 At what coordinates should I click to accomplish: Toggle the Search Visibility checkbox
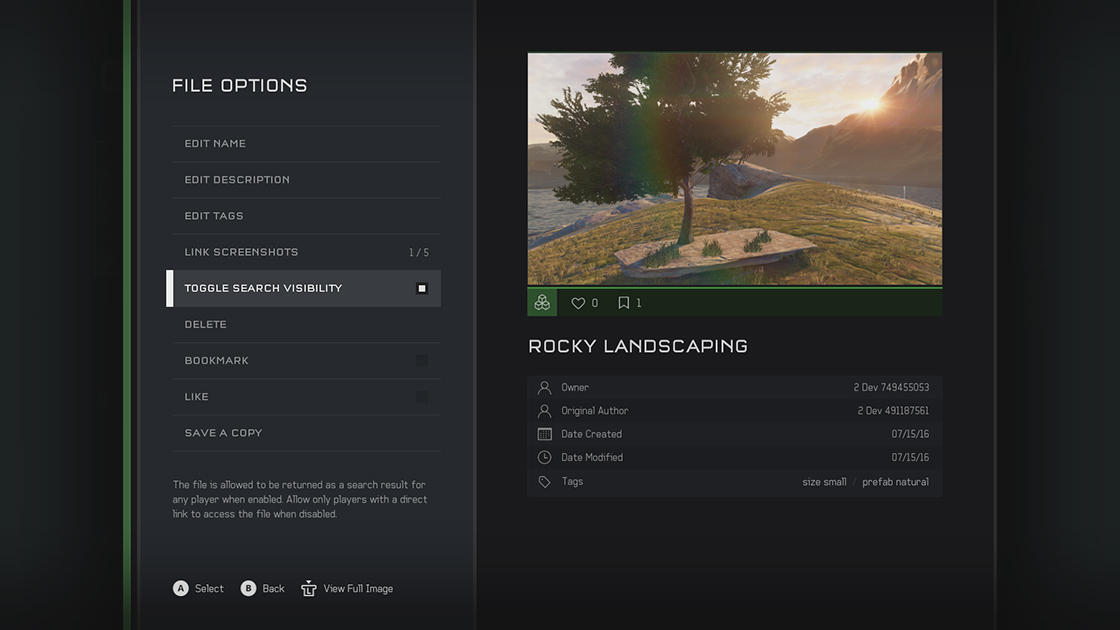421,288
